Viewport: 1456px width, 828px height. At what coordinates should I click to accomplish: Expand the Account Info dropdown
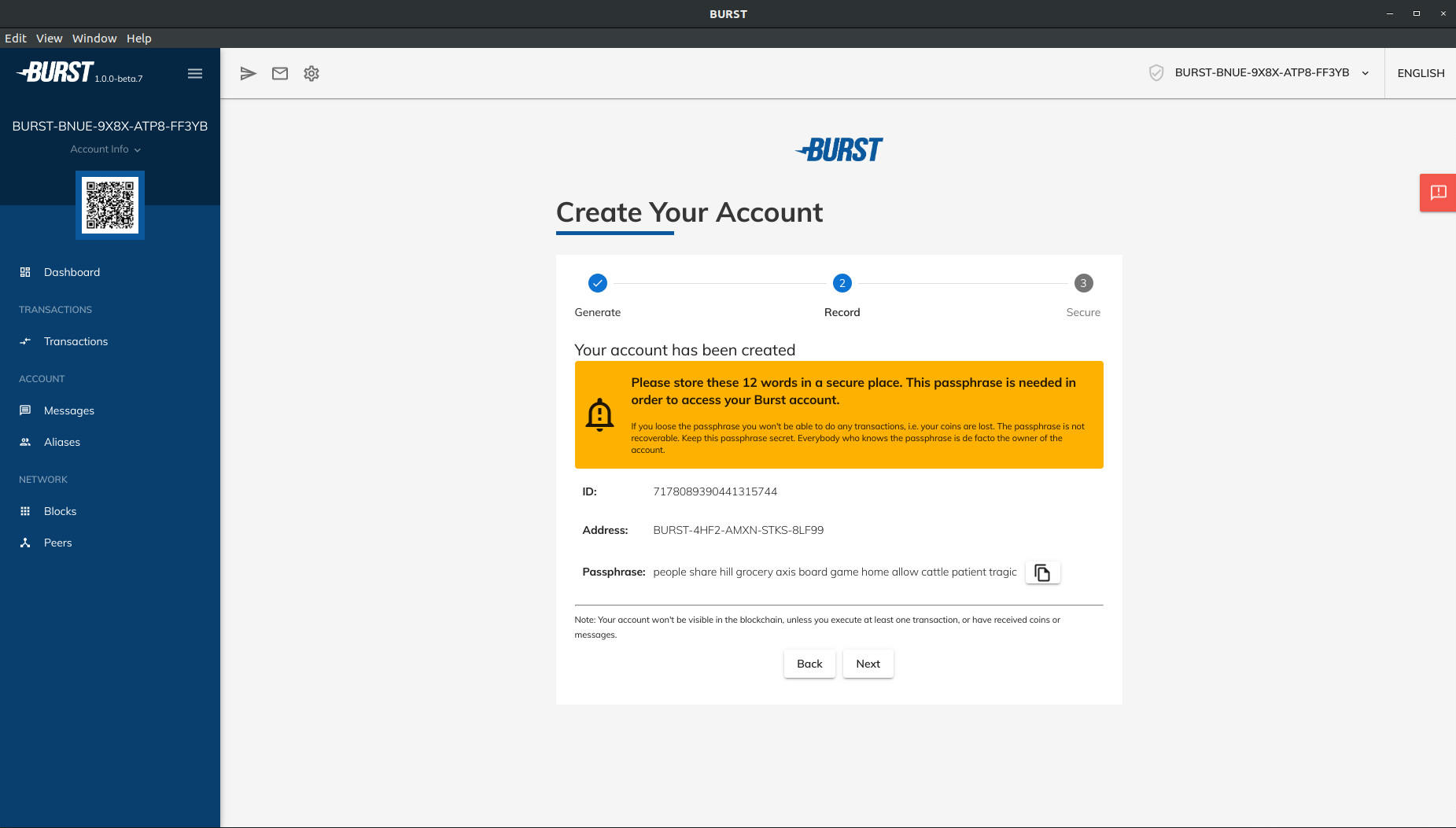(x=105, y=149)
